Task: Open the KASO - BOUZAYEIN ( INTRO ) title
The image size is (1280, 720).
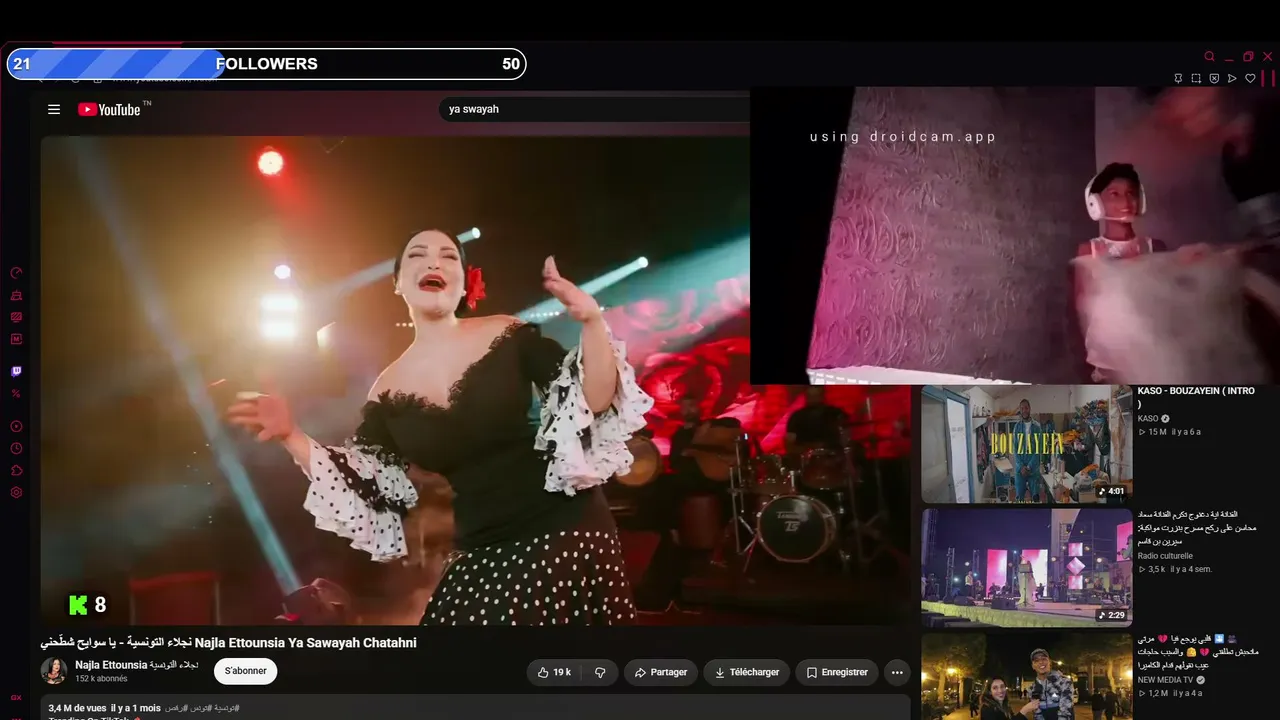Action: tap(1196, 397)
